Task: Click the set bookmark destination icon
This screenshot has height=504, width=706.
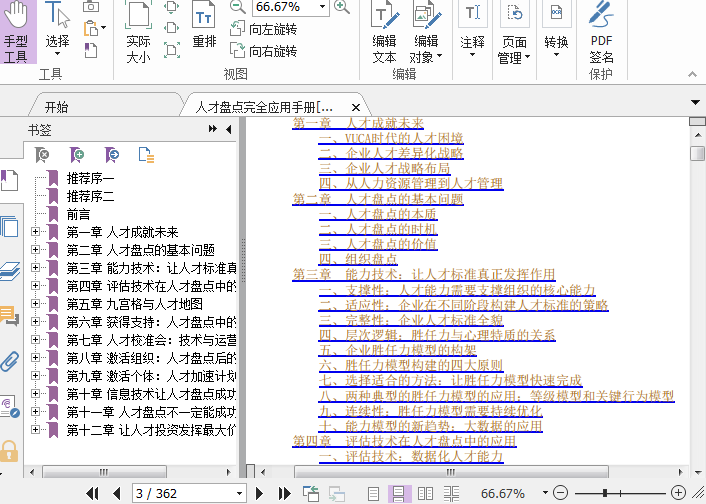Action: 112,155
